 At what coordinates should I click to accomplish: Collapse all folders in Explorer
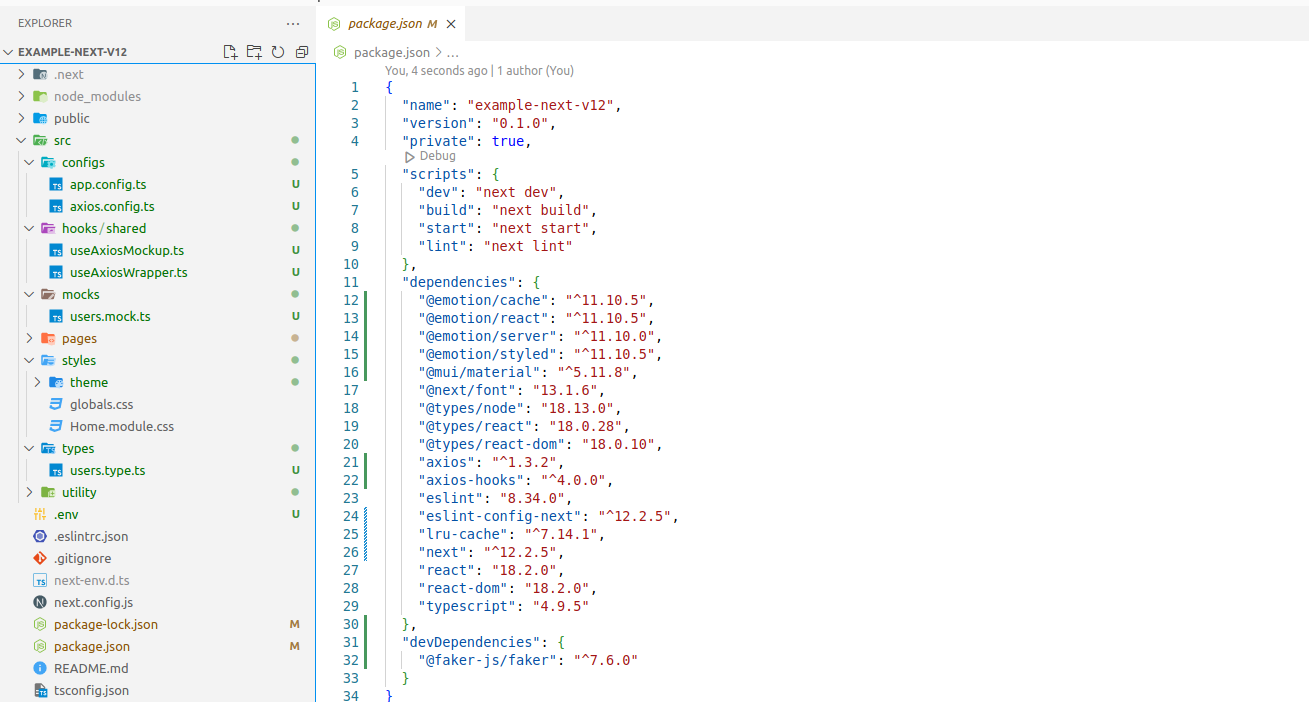tap(301, 52)
